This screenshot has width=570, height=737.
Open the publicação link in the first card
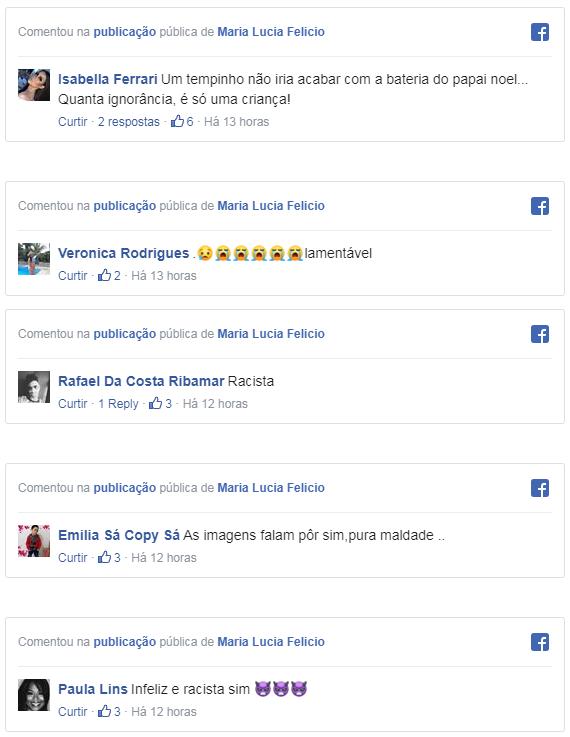pos(125,32)
